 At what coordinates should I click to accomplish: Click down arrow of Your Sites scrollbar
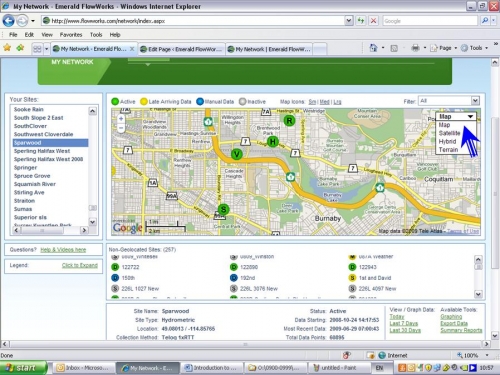click(93, 221)
